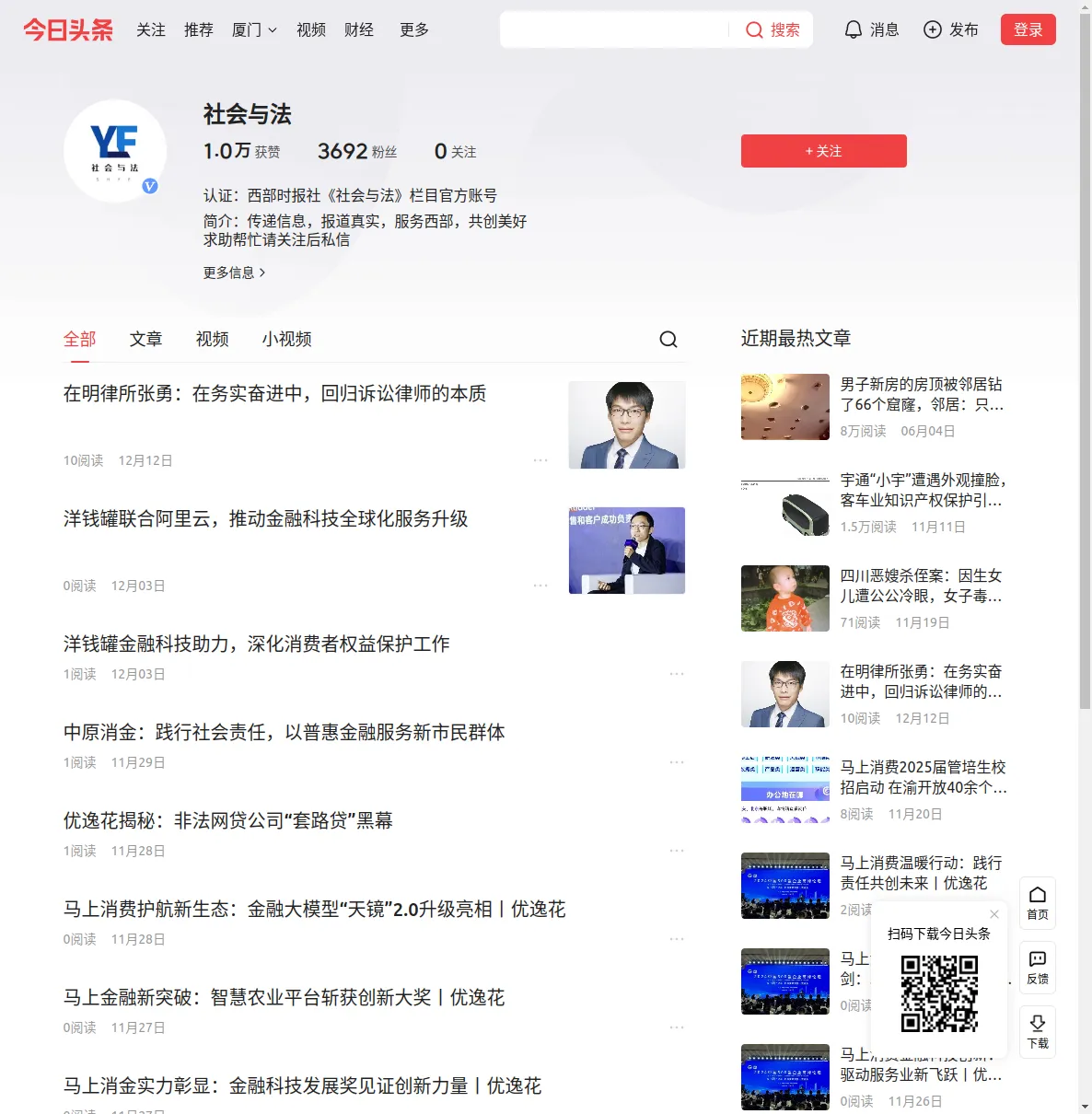Open more options for 洋钱罐金融科技助力 article
Viewport: 1092px width, 1114px height.
677,674
